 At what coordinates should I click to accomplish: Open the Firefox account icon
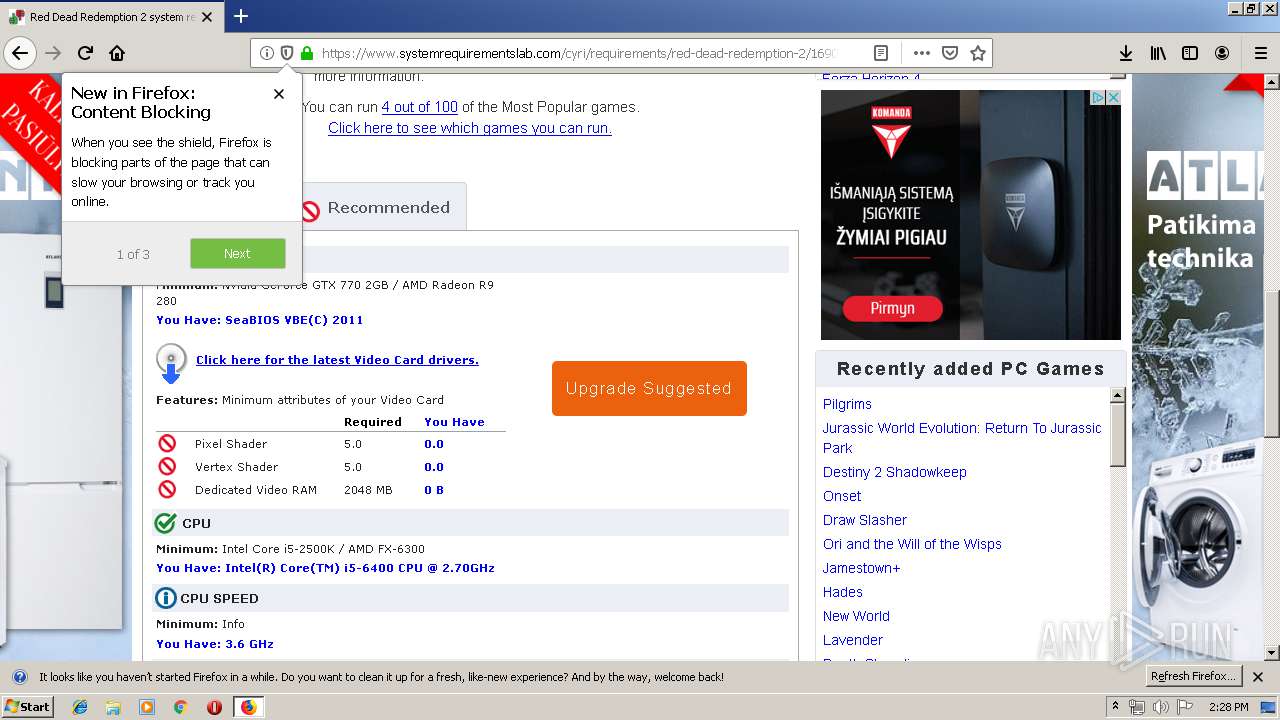(x=1222, y=53)
